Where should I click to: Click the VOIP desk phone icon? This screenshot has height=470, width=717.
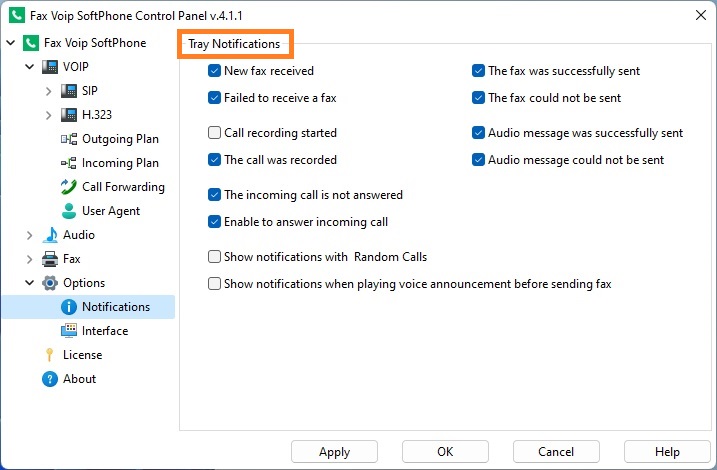[x=50, y=67]
